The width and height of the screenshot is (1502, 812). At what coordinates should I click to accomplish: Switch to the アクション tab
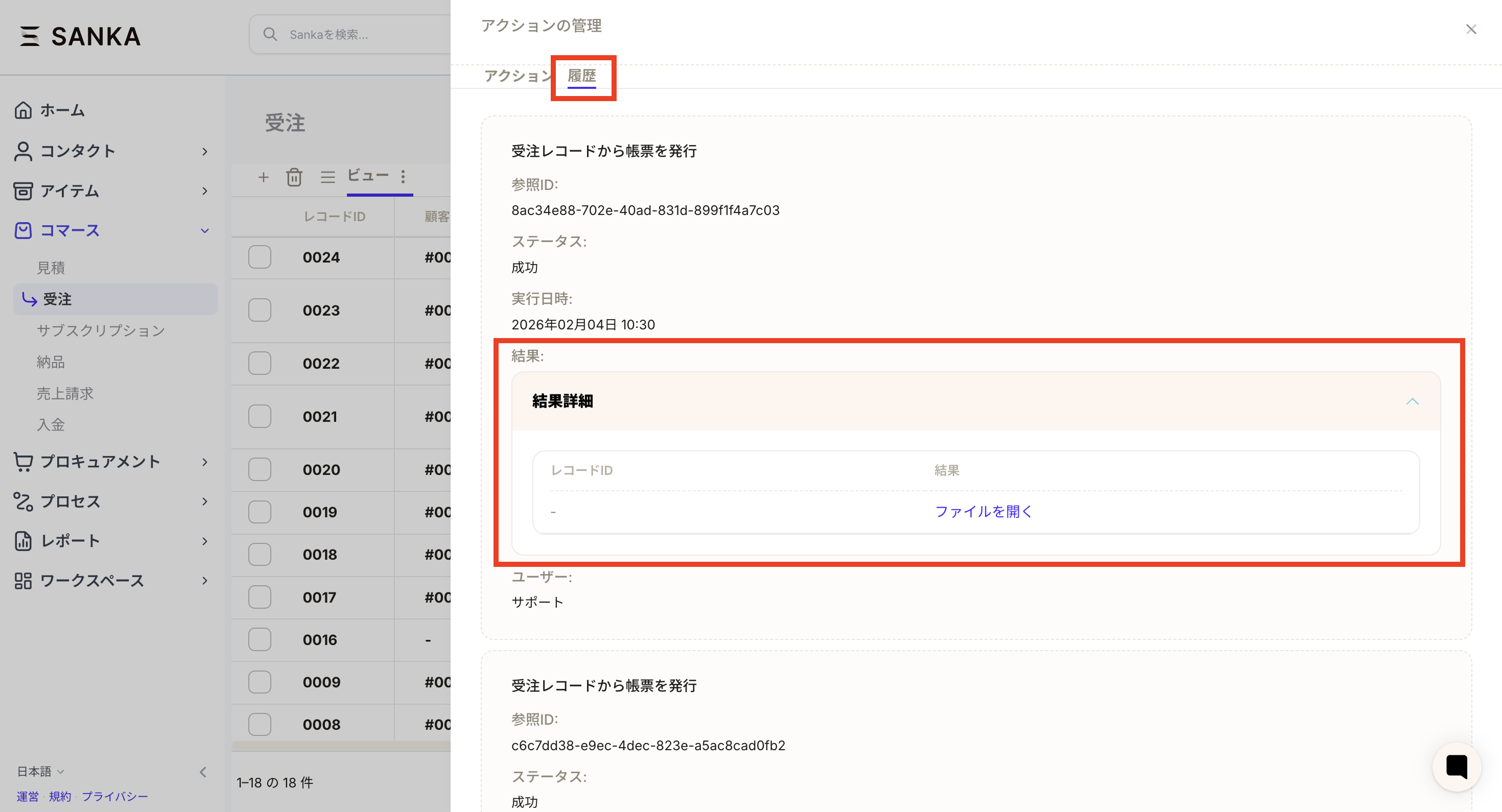(519, 75)
